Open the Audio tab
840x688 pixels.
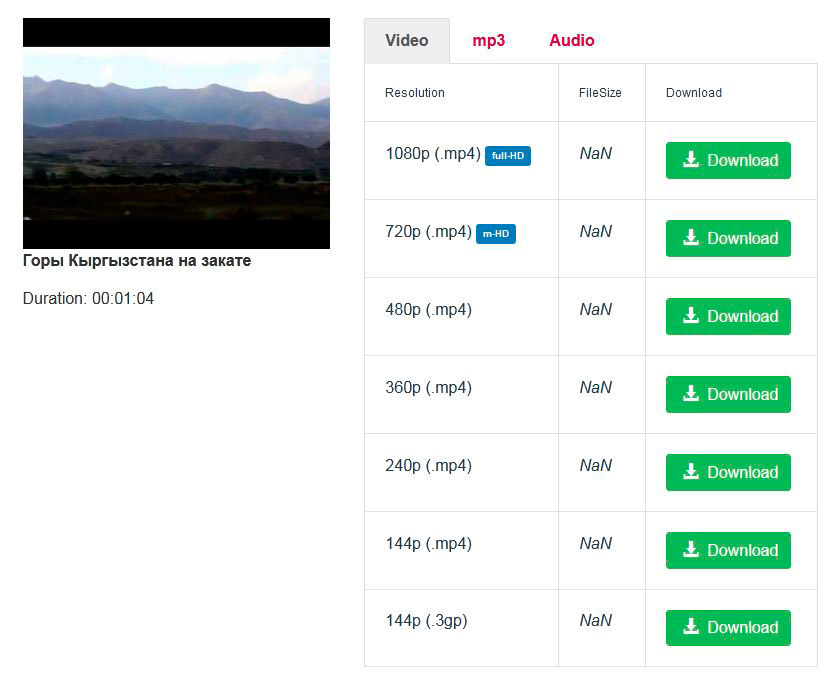572,41
